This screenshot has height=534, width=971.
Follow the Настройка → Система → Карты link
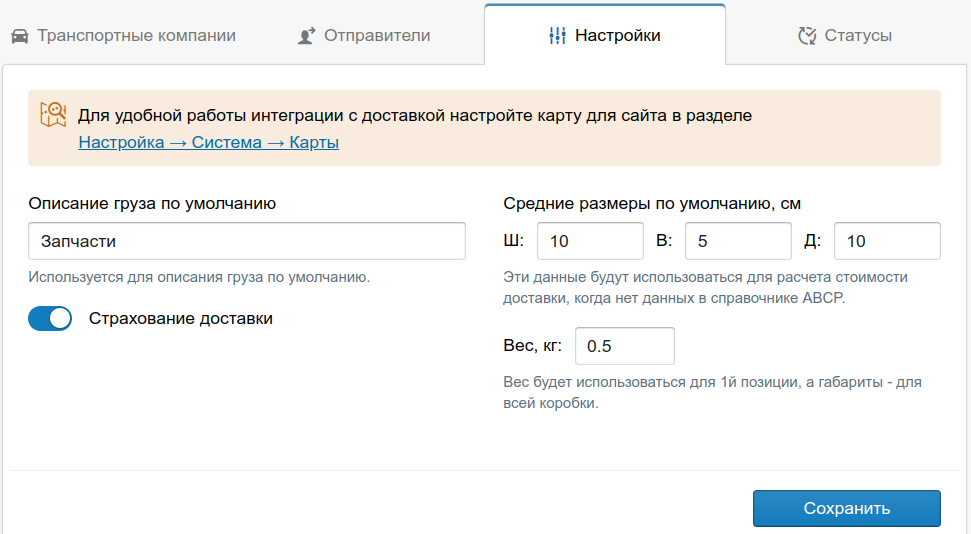coord(209,142)
